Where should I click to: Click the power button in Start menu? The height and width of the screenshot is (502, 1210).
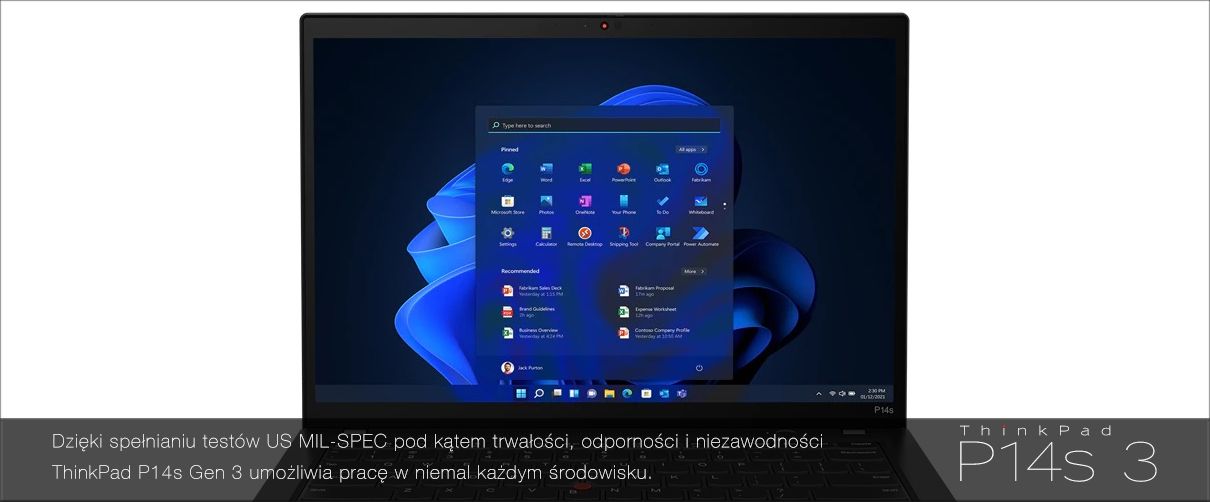pyautogui.click(x=699, y=368)
